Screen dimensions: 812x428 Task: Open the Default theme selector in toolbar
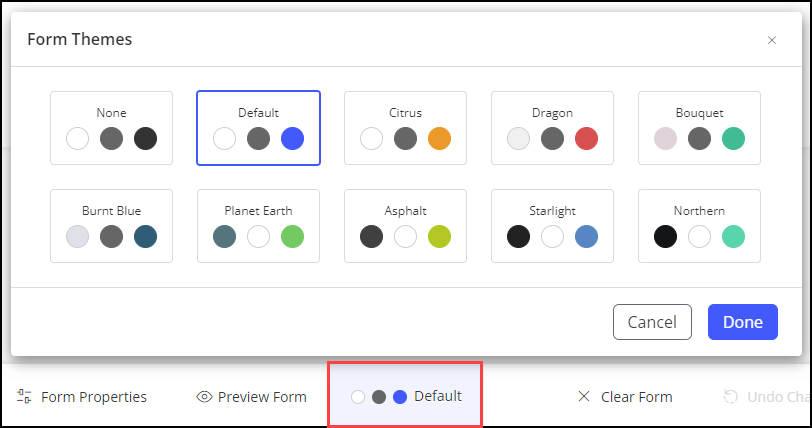click(x=406, y=396)
